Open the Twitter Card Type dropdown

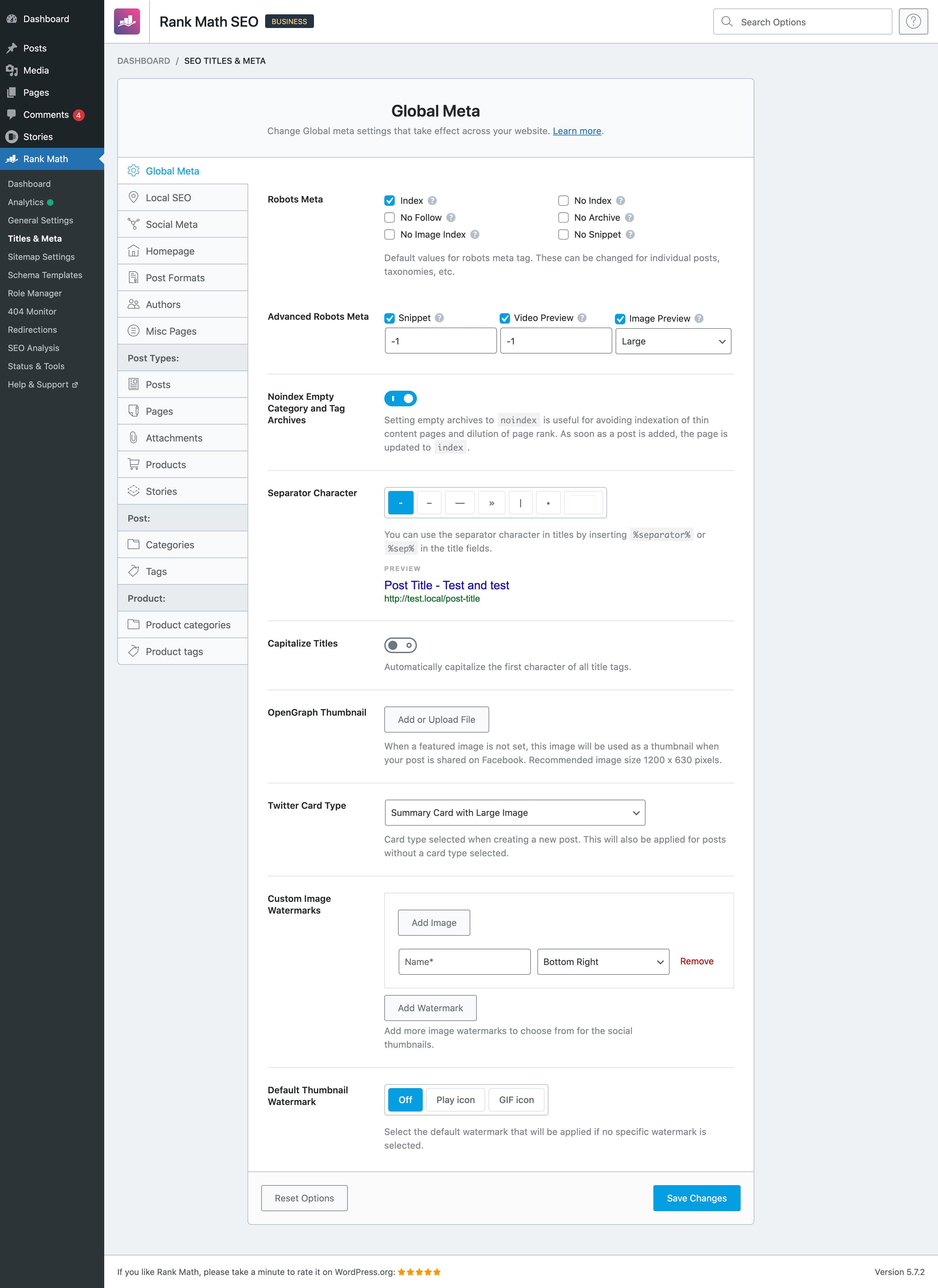pyautogui.click(x=515, y=813)
